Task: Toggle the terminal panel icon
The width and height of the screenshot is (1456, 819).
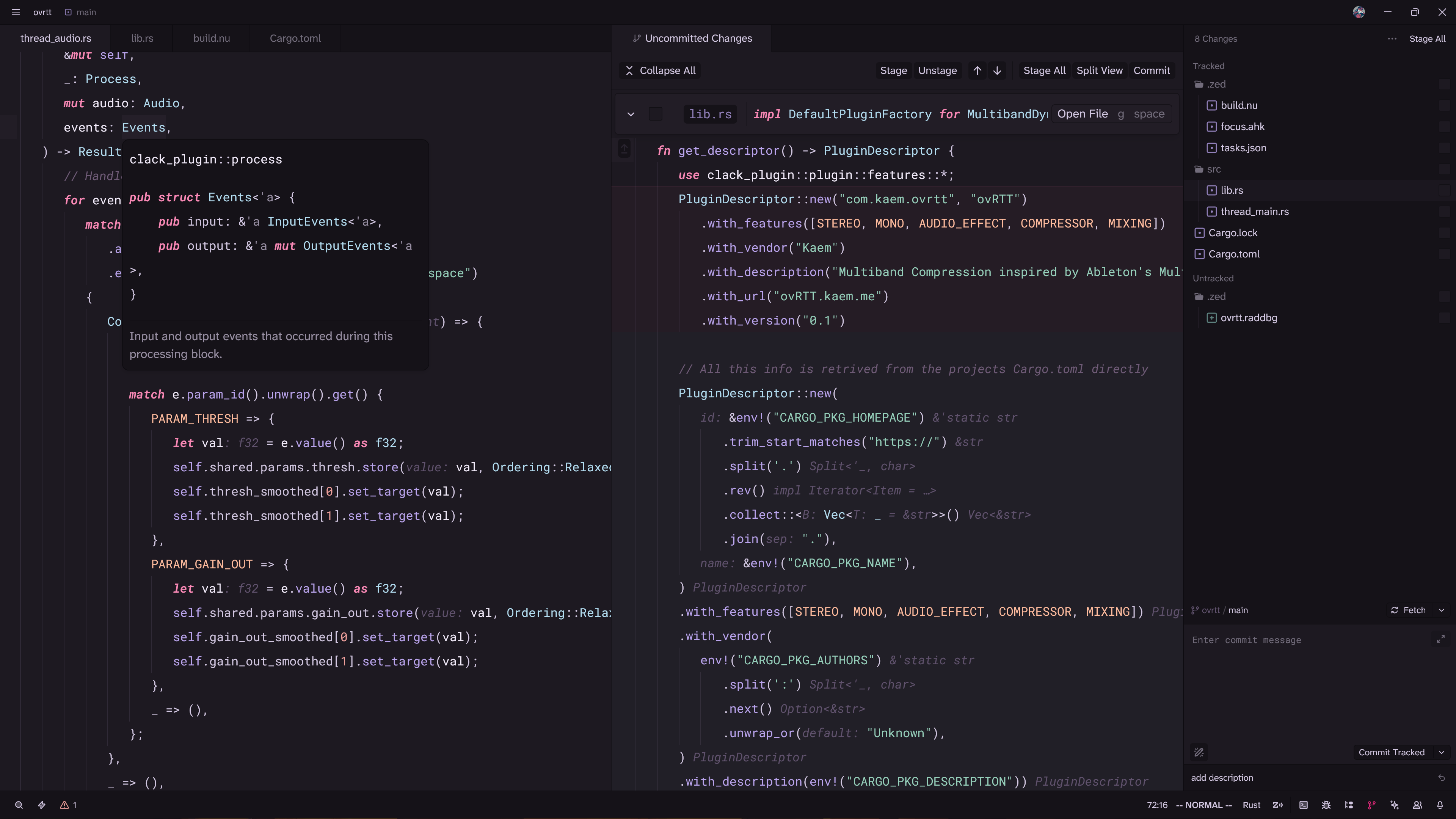Action: 1304,805
